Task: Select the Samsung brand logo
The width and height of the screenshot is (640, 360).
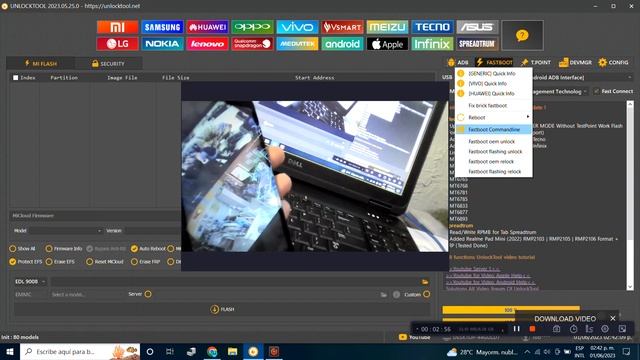Action: 162,27
